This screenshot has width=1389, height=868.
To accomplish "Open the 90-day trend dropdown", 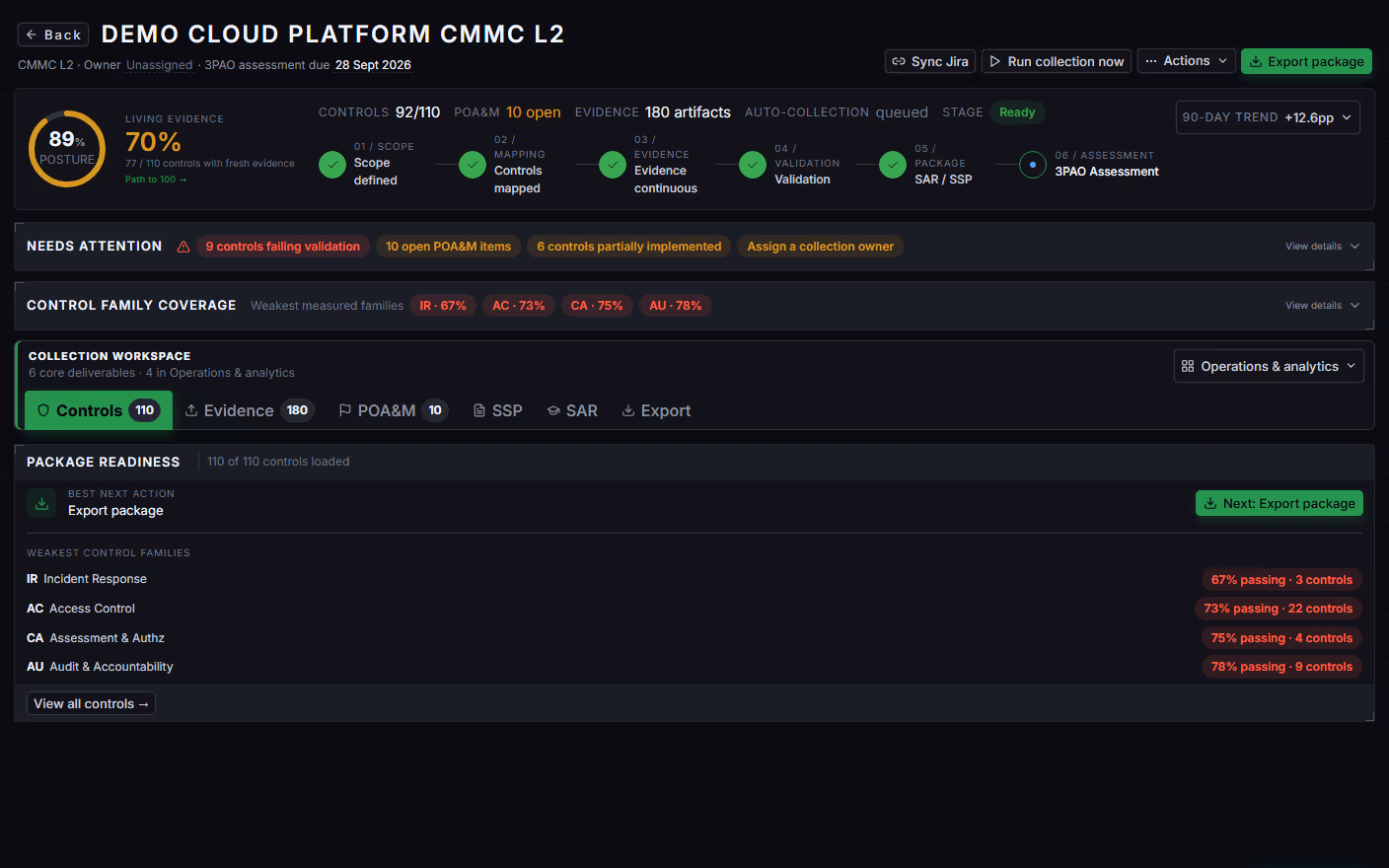I will pyautogui.click(x=1268, y=117).
